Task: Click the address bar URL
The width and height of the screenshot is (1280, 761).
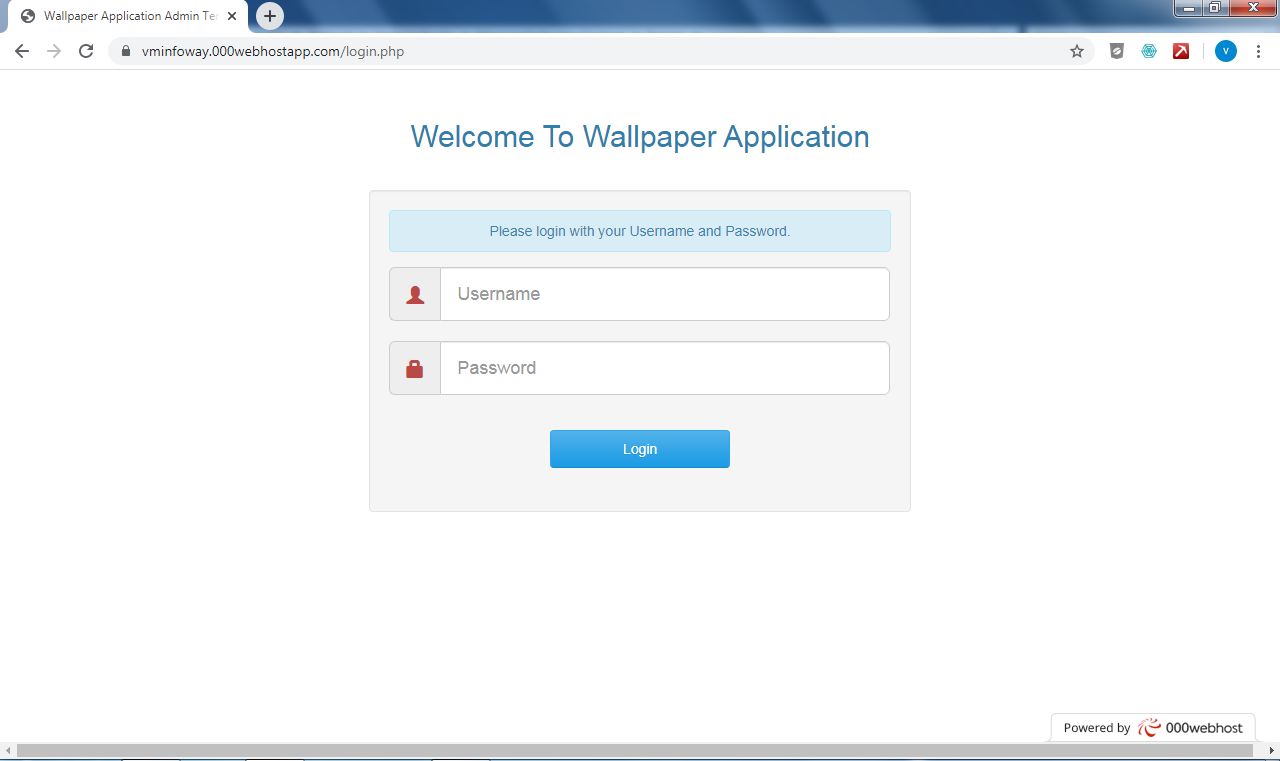Action: click(273, 51)
